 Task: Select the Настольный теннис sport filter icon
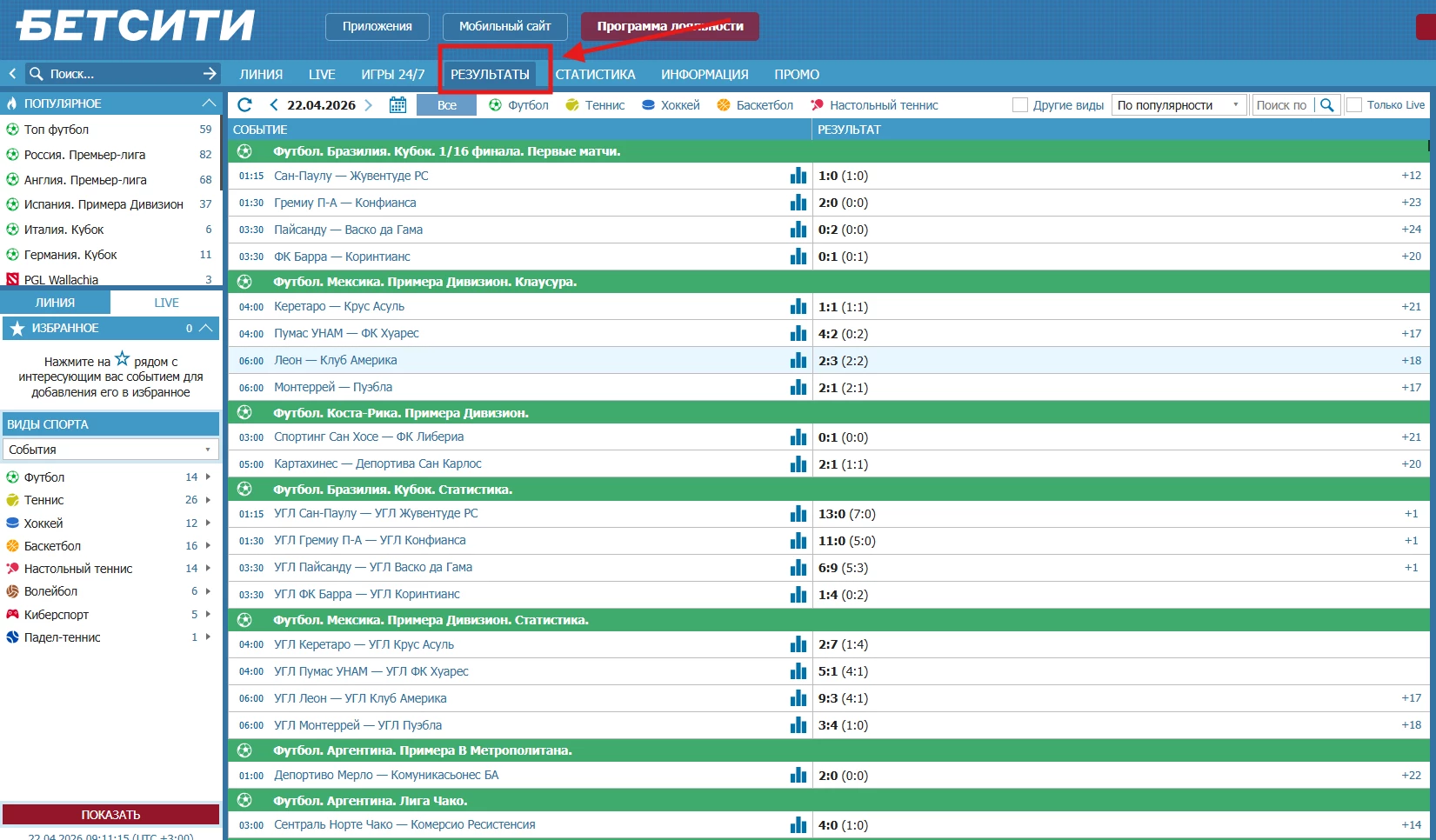pos(817,105)
